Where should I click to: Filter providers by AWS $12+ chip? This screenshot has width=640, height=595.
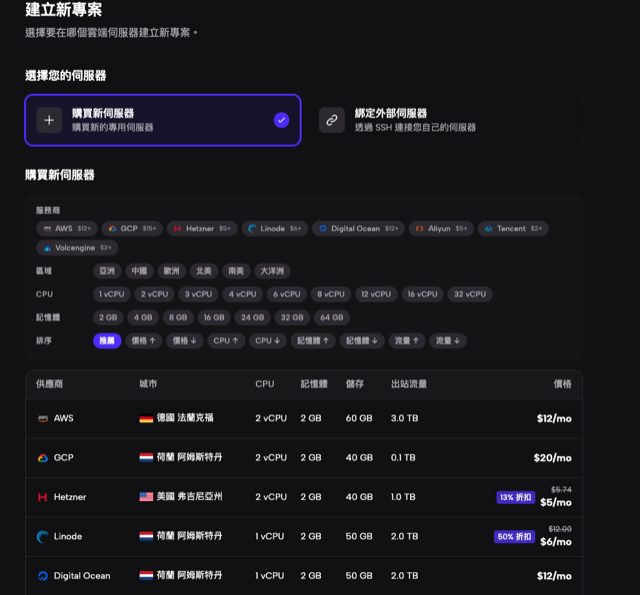coord(67,229)
